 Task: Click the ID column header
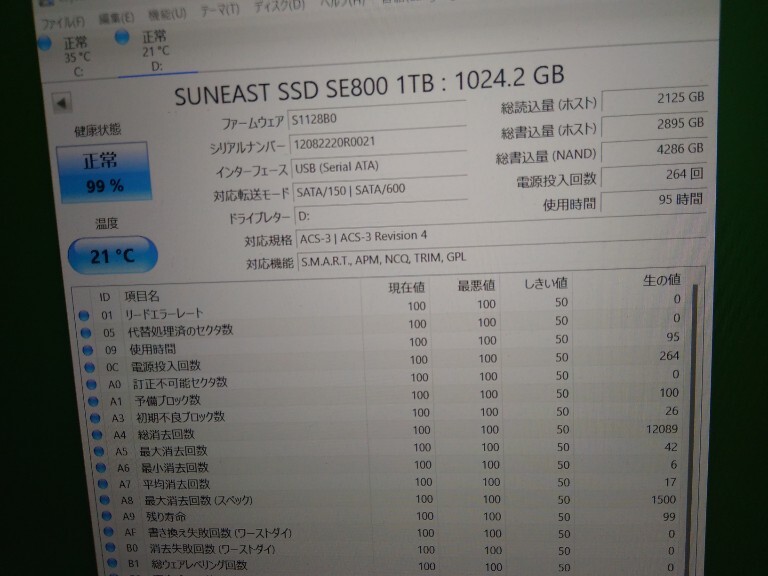(x=105, y=297)
